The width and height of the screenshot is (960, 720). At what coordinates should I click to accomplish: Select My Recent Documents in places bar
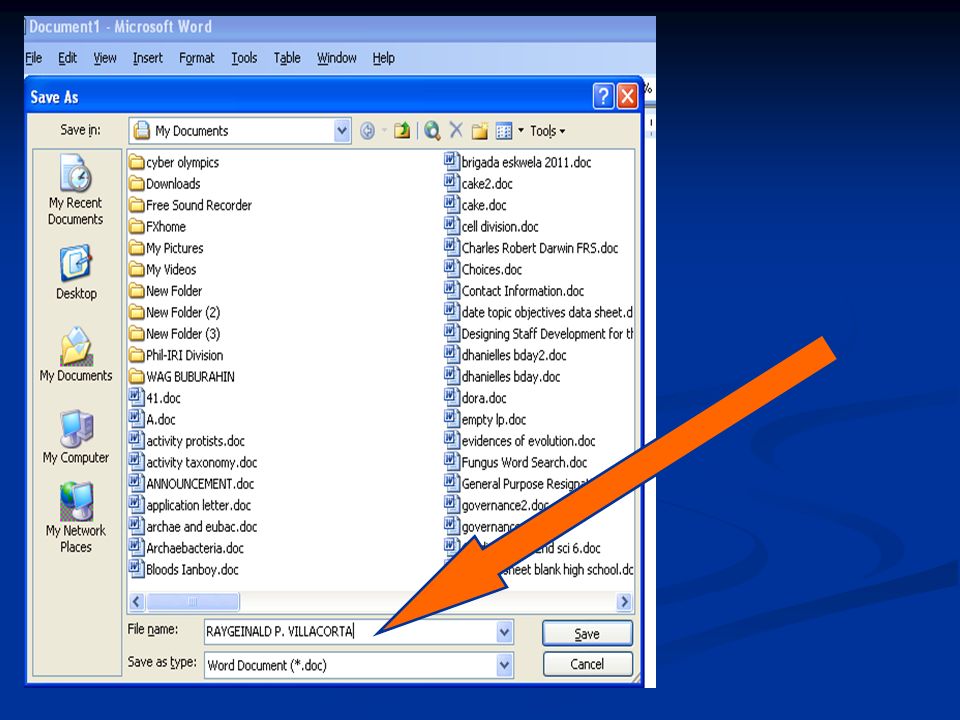[x=76, y=190]
